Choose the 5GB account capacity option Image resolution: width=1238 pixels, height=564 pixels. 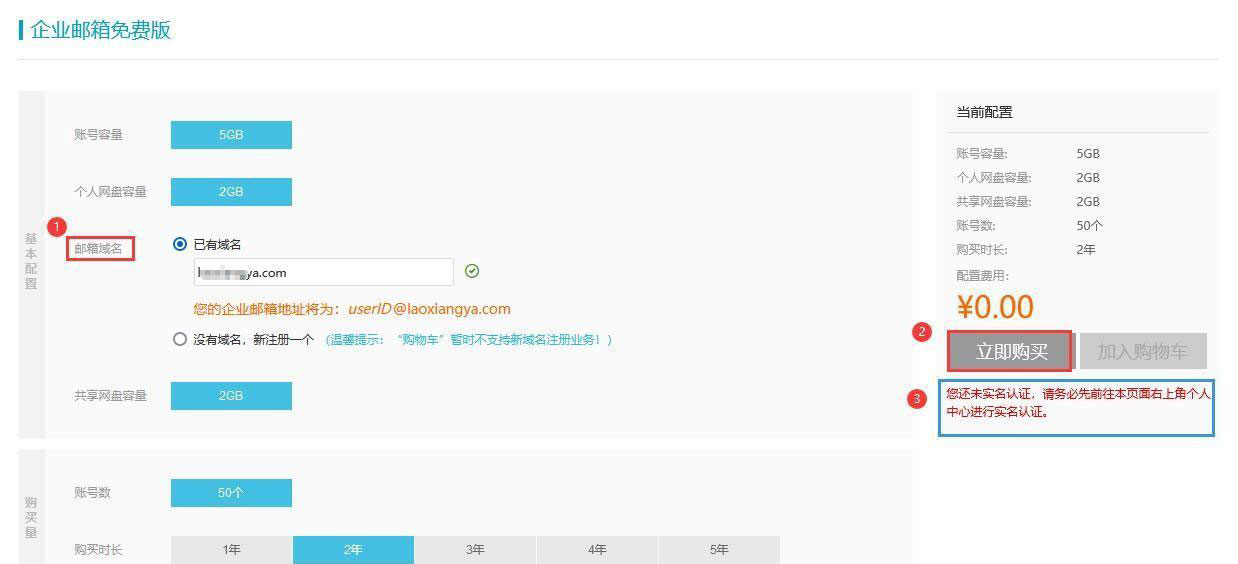point(231,135)
